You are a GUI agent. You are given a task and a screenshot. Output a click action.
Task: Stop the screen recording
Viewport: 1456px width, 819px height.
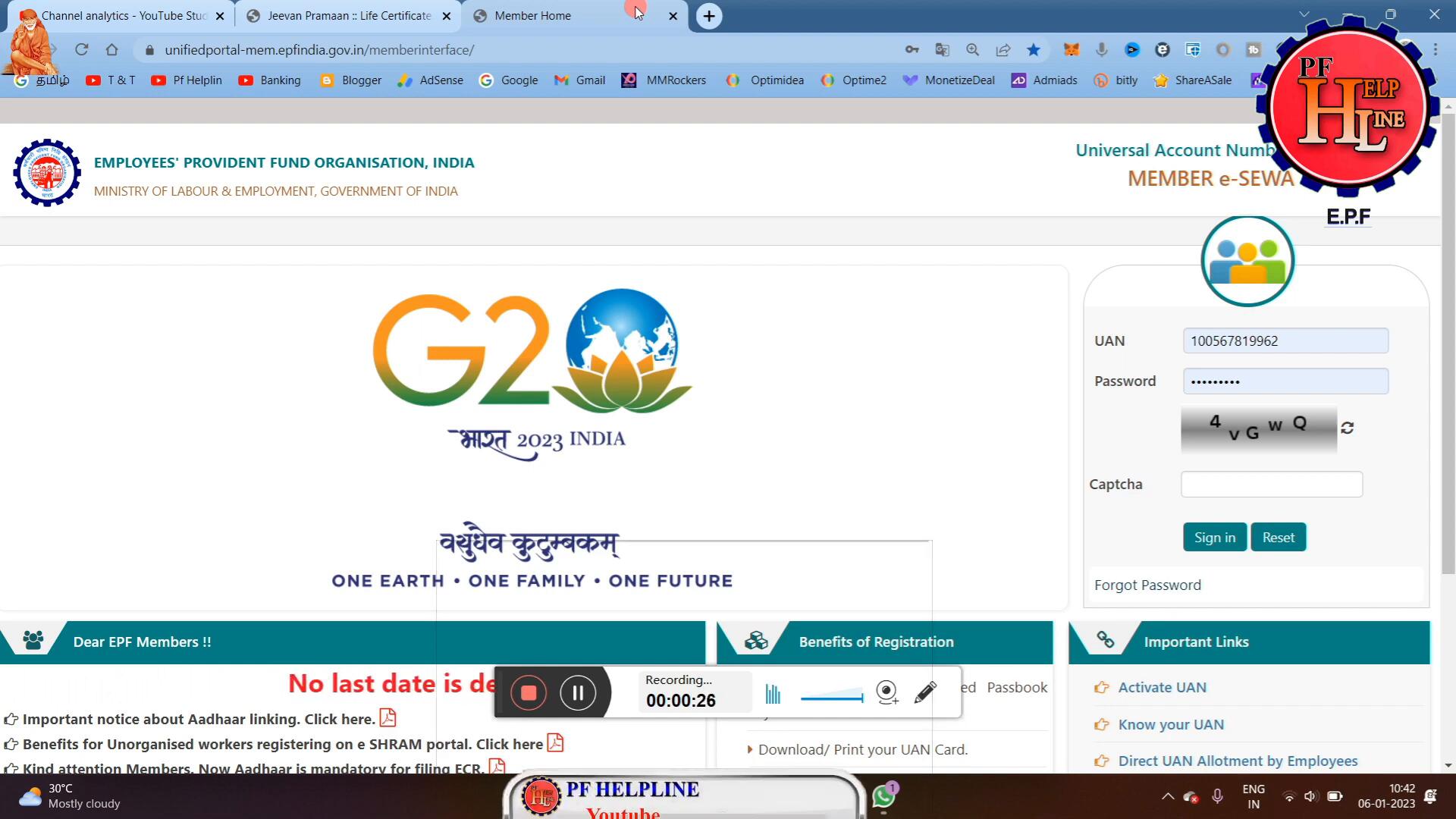click(529, 692)
